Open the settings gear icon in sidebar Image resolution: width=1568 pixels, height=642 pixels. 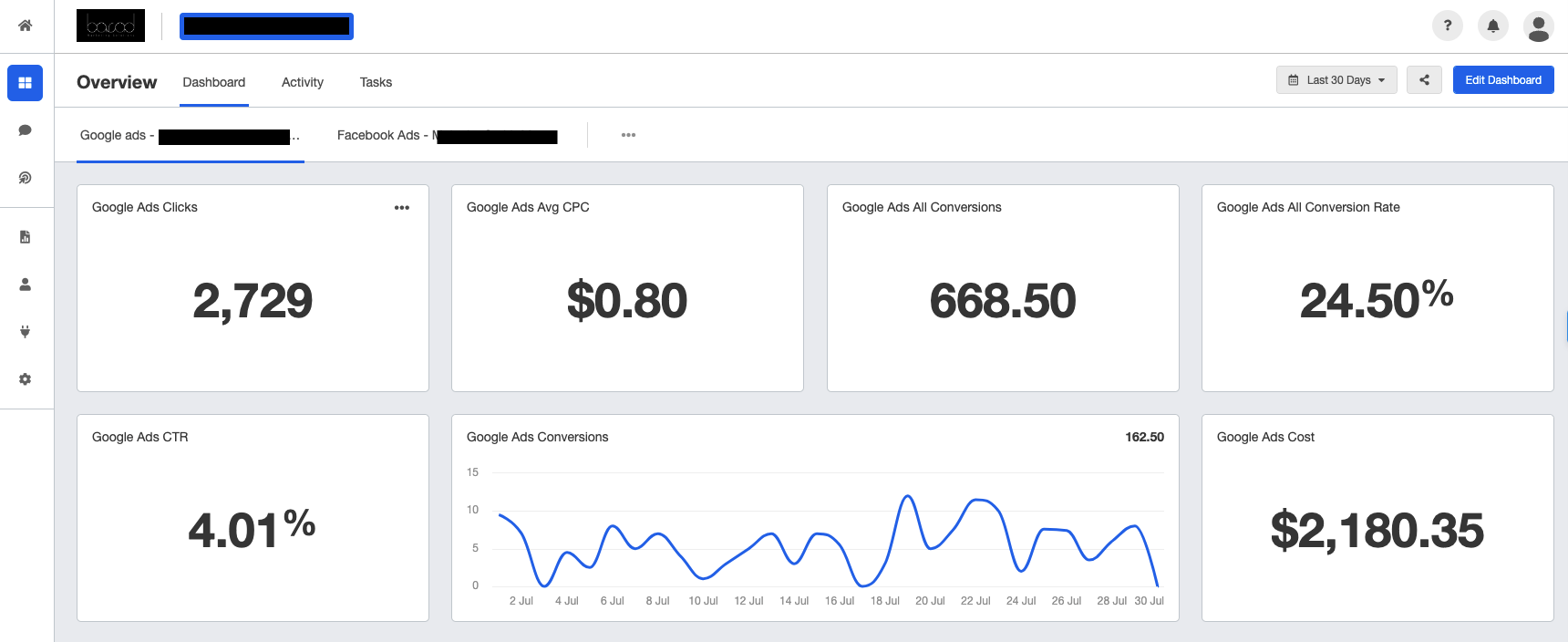pyautogui.click(x=26, y=379)
